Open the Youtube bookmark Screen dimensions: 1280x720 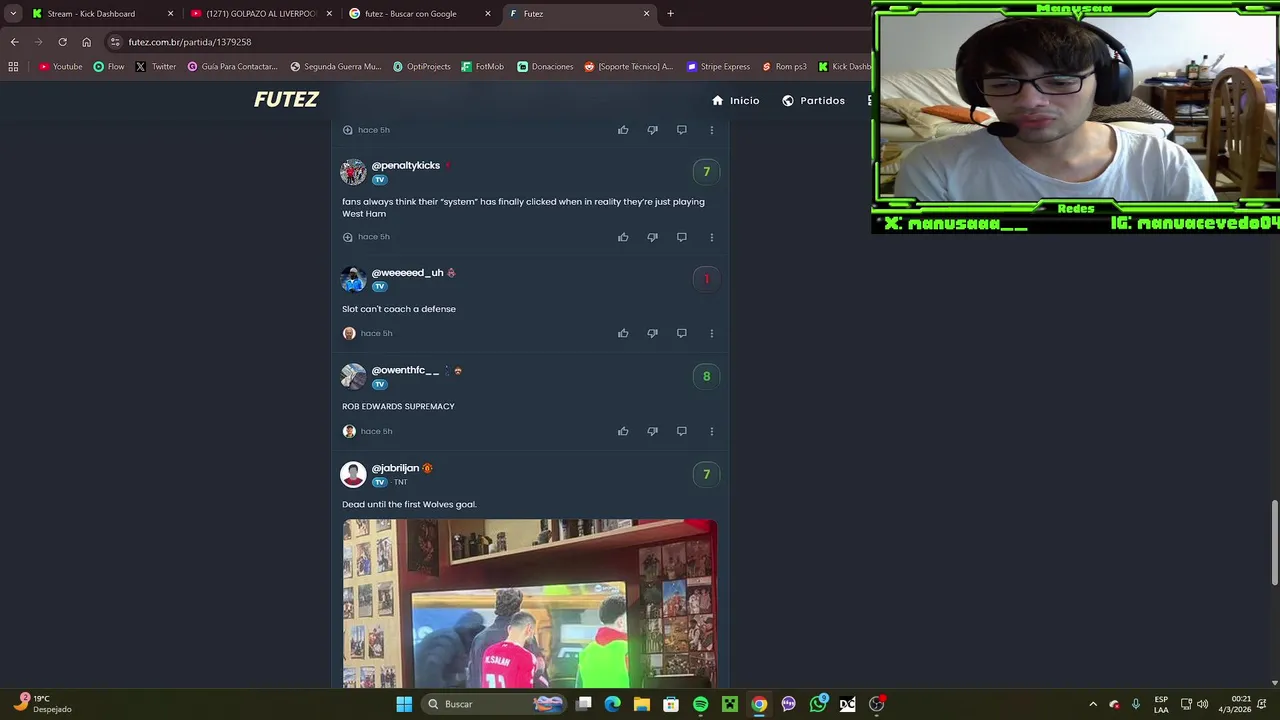[60, 67]
